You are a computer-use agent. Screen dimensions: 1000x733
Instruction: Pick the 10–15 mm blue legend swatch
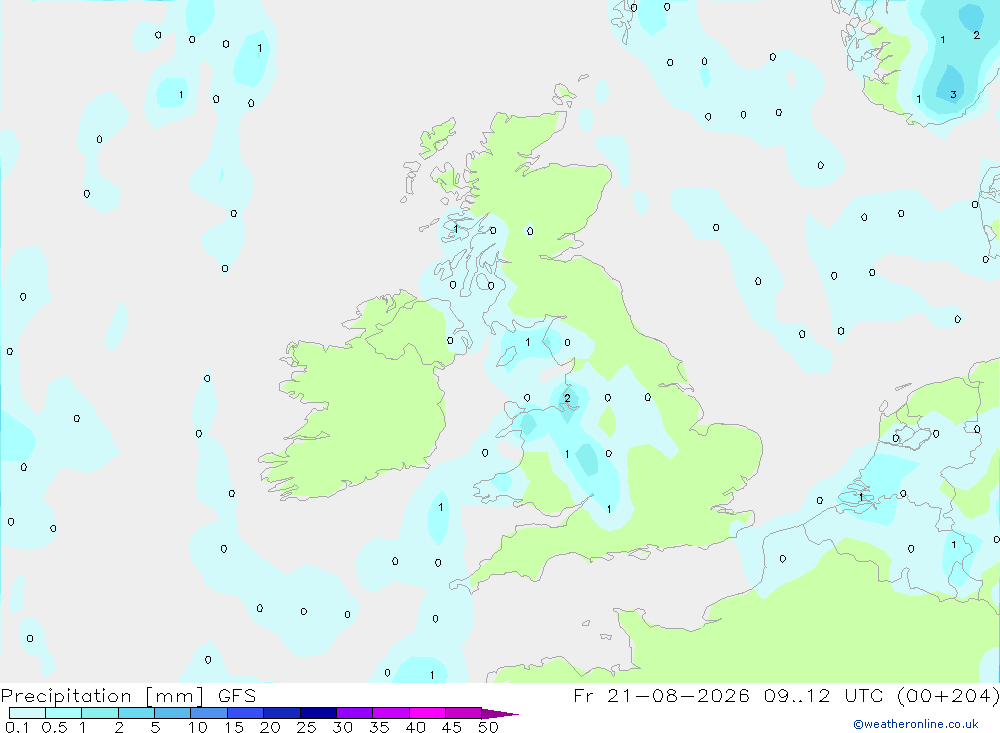[x=209, y=713]
